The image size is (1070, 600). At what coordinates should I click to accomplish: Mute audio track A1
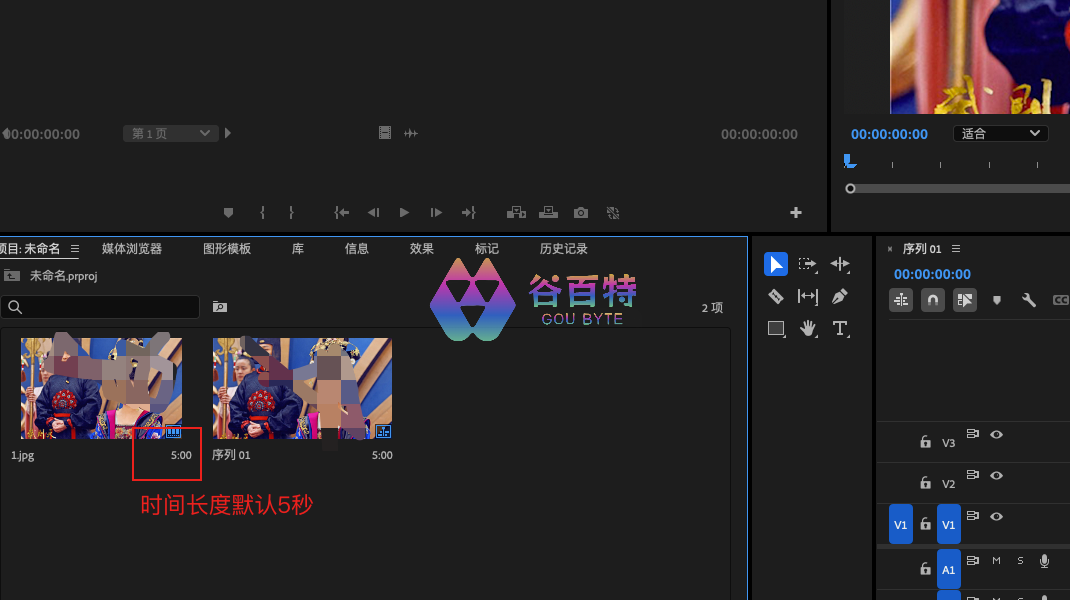(x=996, y=561)
